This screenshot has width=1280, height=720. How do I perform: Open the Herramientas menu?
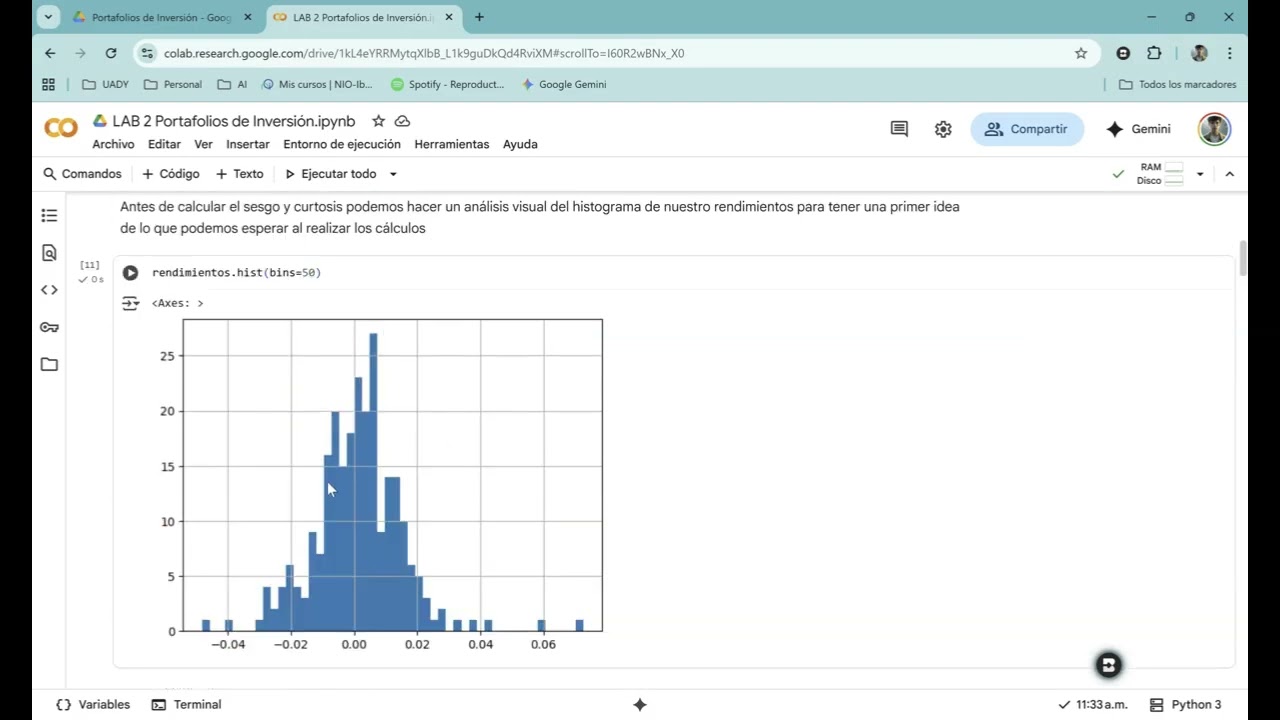click(452, 144)
